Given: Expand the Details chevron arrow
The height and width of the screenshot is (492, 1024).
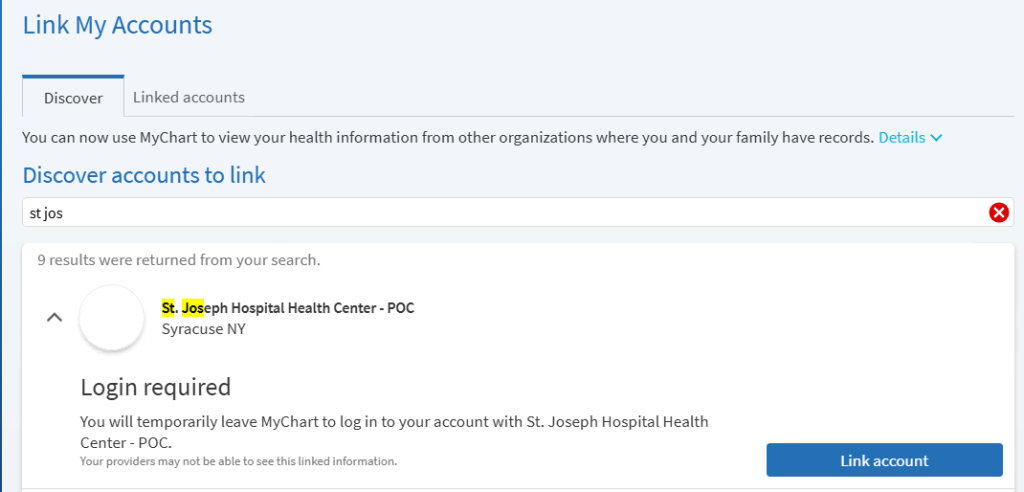Looking at the screenshot, I should pyautogui.click(x=936, y=138).
